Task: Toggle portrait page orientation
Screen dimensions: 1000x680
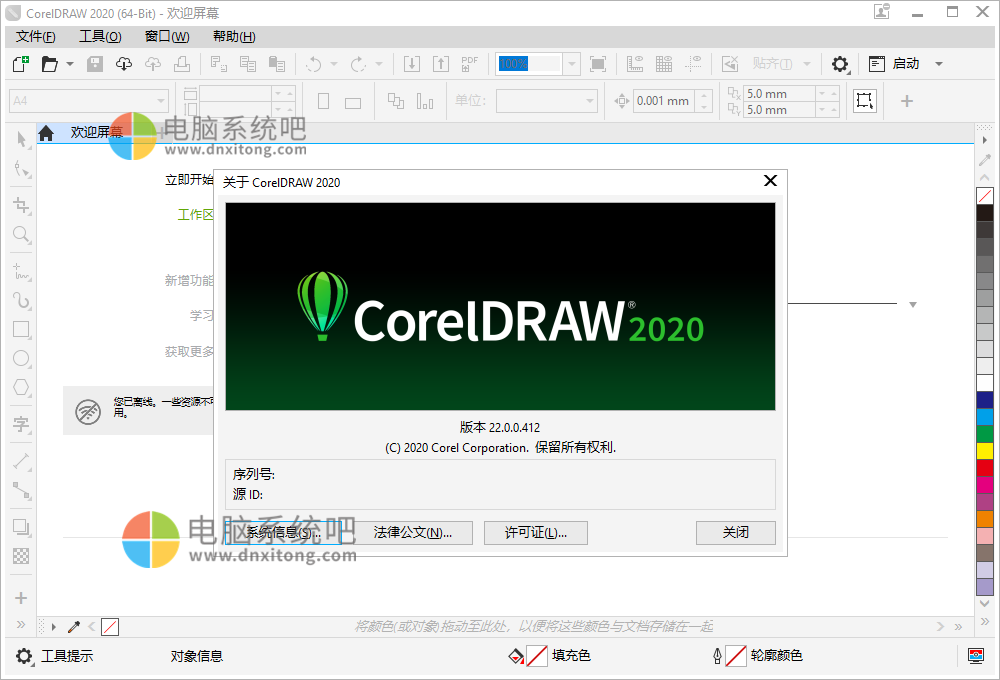Action: click(323, 101)
